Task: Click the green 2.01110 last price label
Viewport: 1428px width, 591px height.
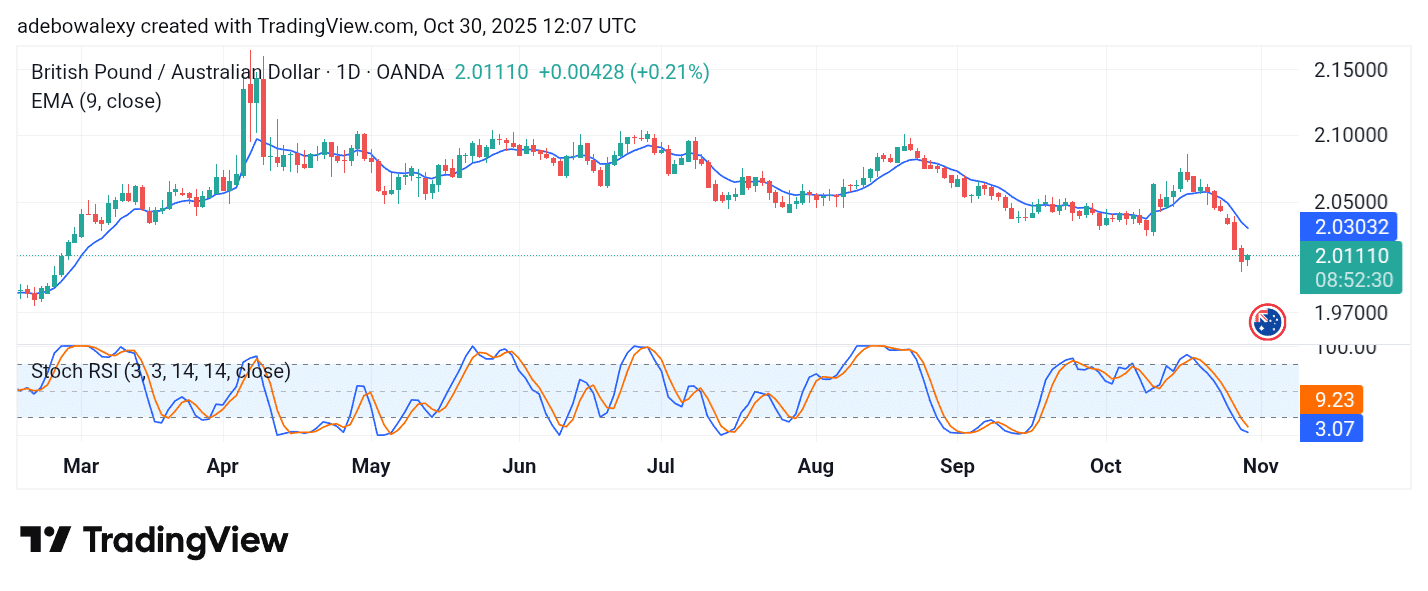Action: [x=1350, y=256]
